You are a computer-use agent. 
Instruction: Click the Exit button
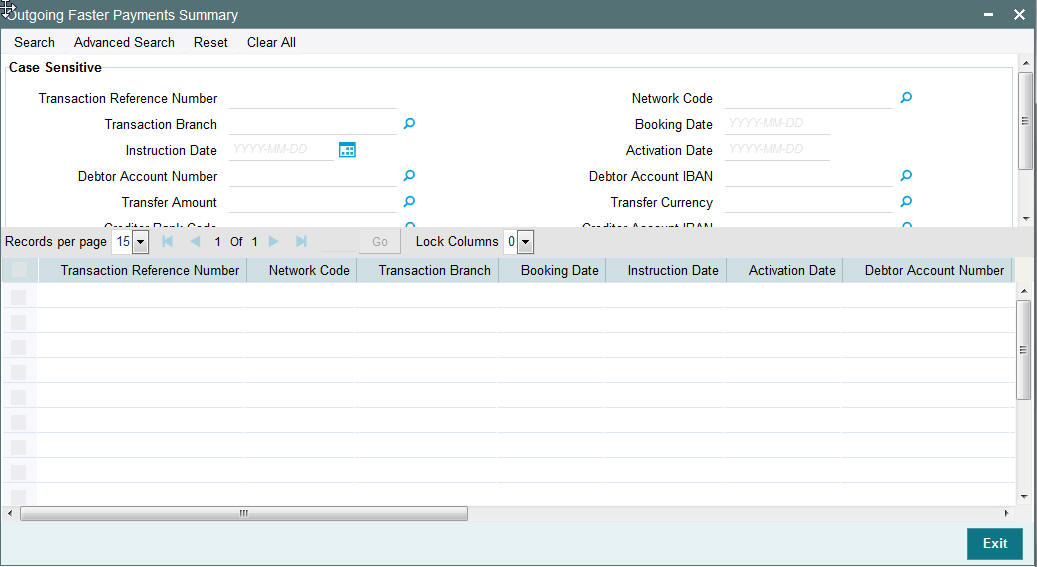[x=995, y=543]
